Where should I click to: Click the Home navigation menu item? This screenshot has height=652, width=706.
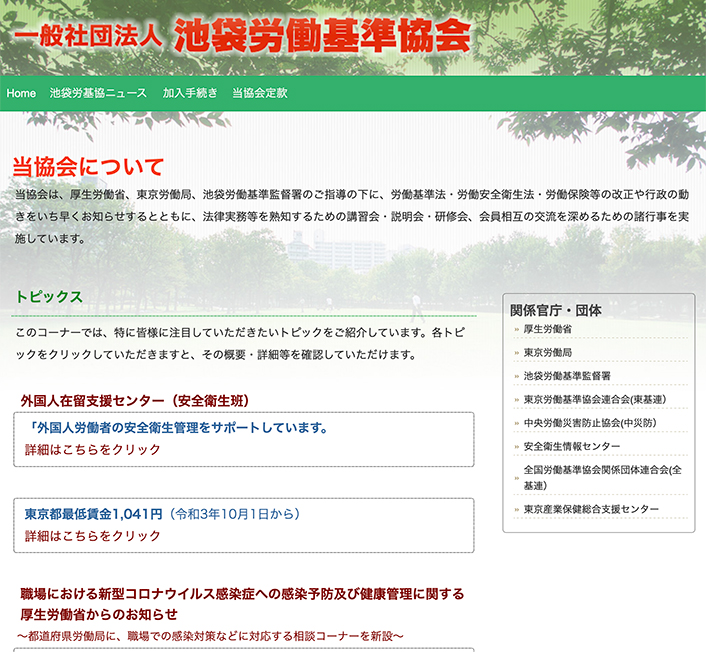(21, 93)
